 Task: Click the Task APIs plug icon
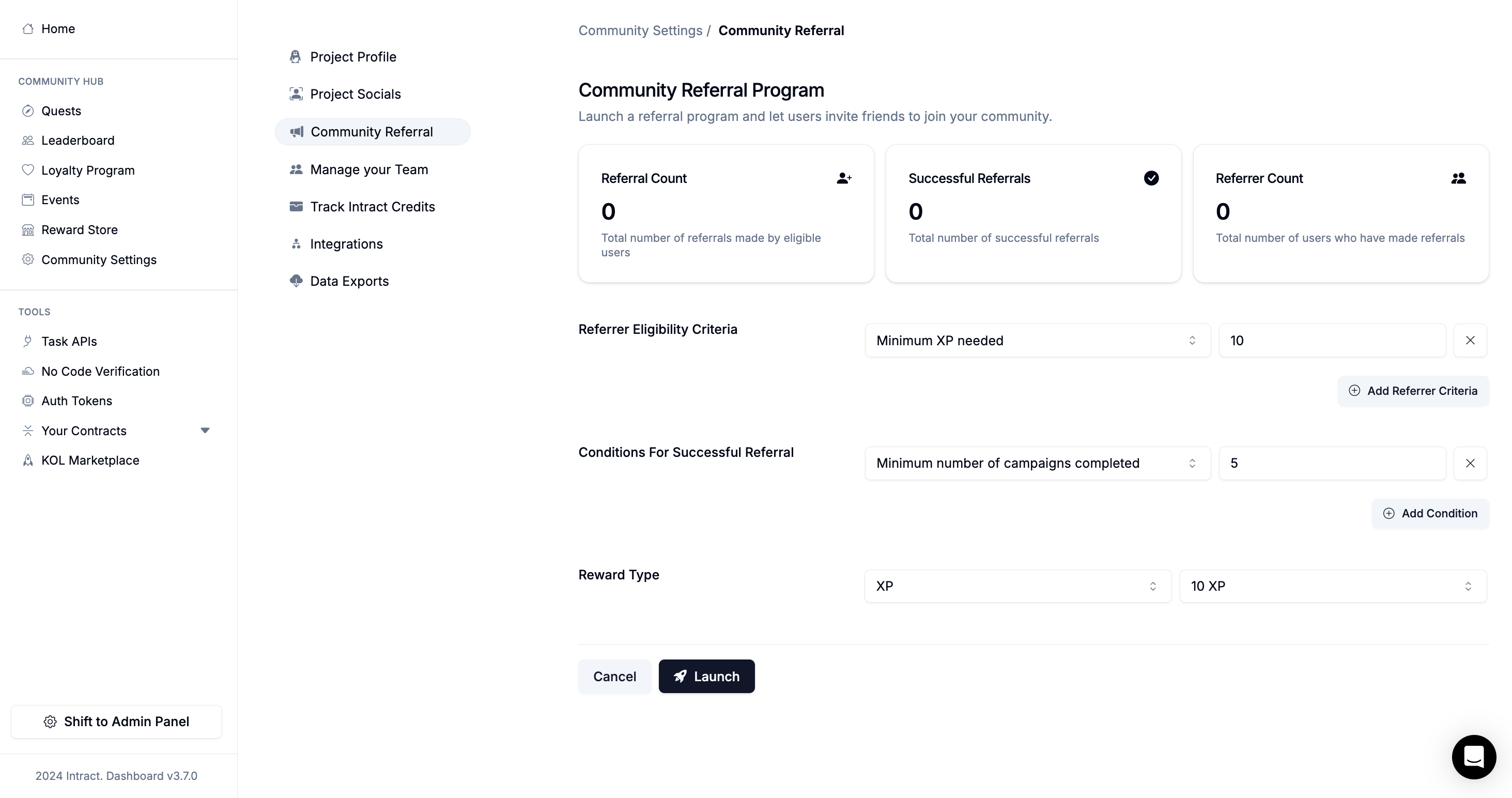(27, 341)
